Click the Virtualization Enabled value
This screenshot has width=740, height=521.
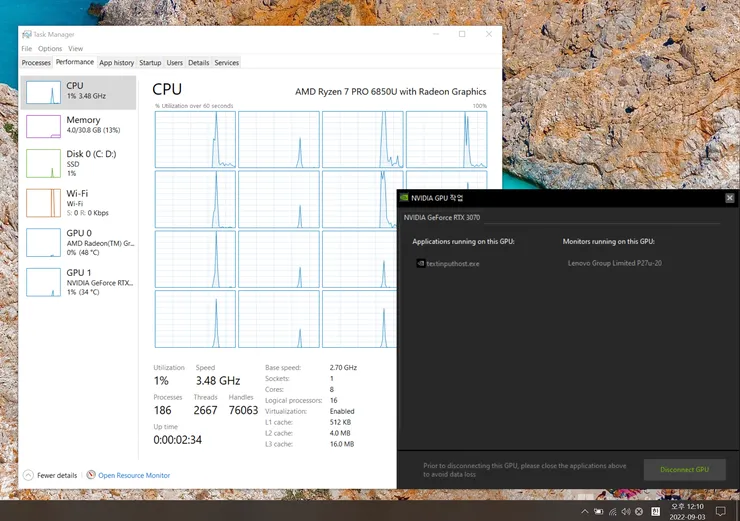pyautogui.click(x=342, y=412)
